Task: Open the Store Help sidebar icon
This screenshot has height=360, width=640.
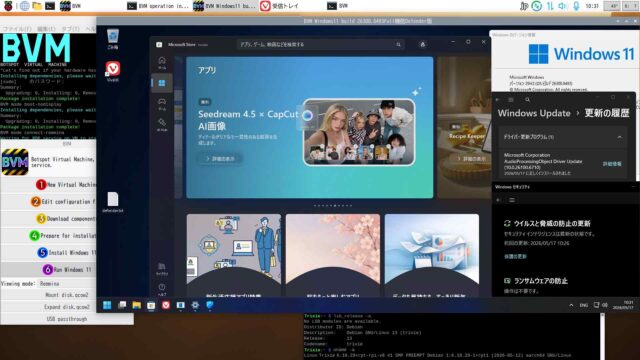Action: pyautogui.click(x=162, y=289)
